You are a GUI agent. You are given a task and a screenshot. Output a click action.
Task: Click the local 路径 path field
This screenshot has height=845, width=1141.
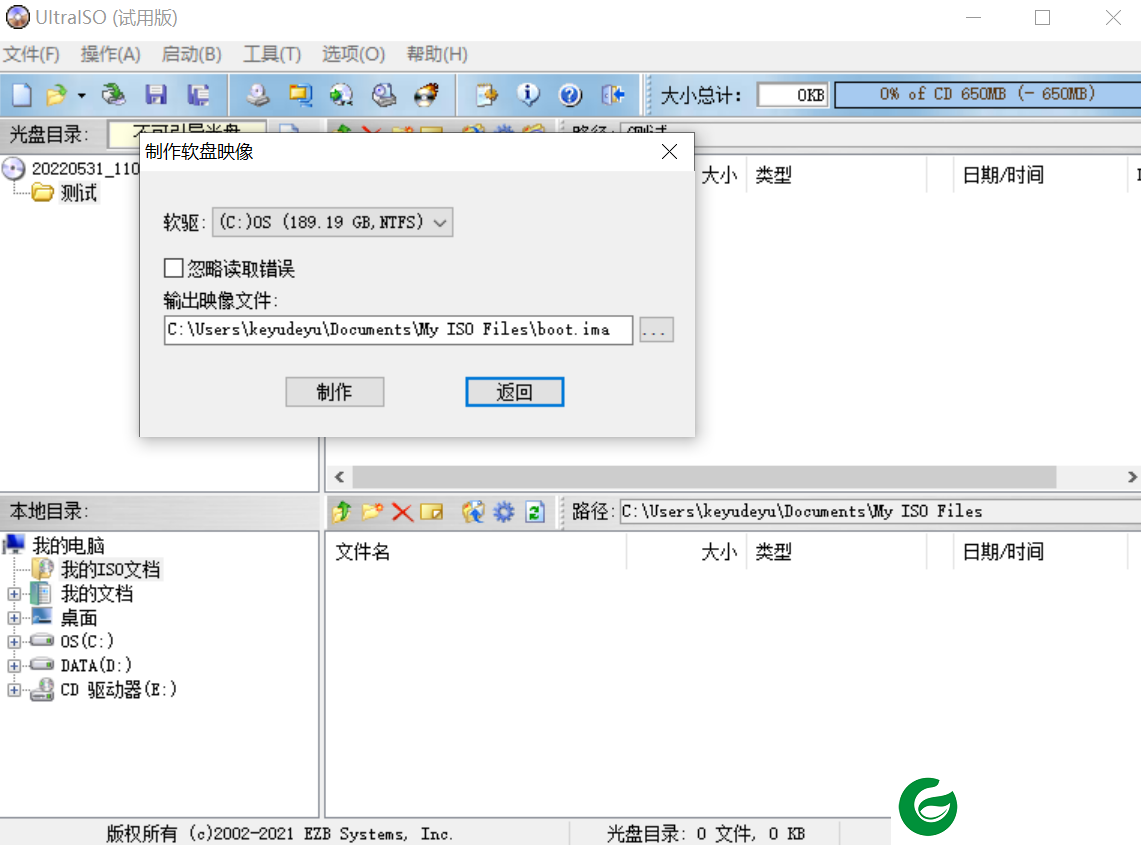[x=880, y=512]
